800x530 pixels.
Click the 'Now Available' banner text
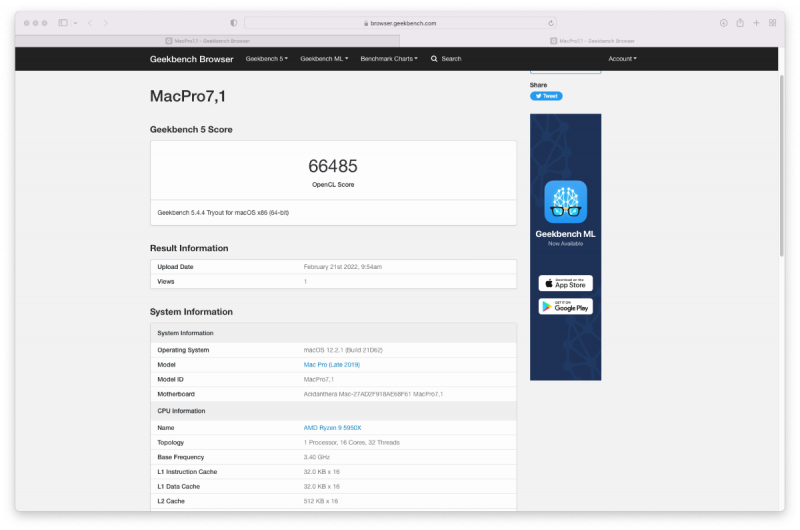pos(565,244)
